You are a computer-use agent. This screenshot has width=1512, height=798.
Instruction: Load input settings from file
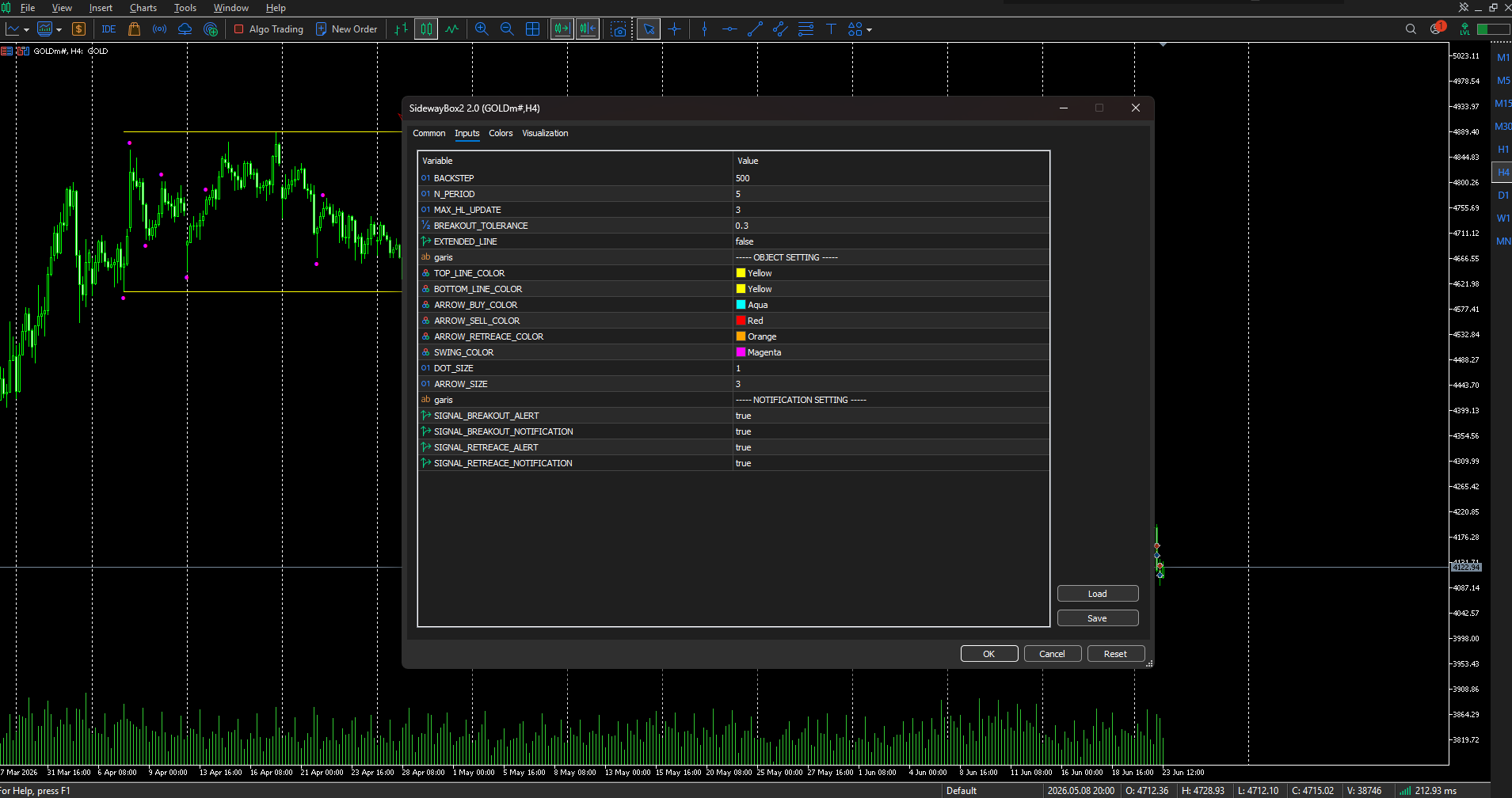pos(1098,594)
